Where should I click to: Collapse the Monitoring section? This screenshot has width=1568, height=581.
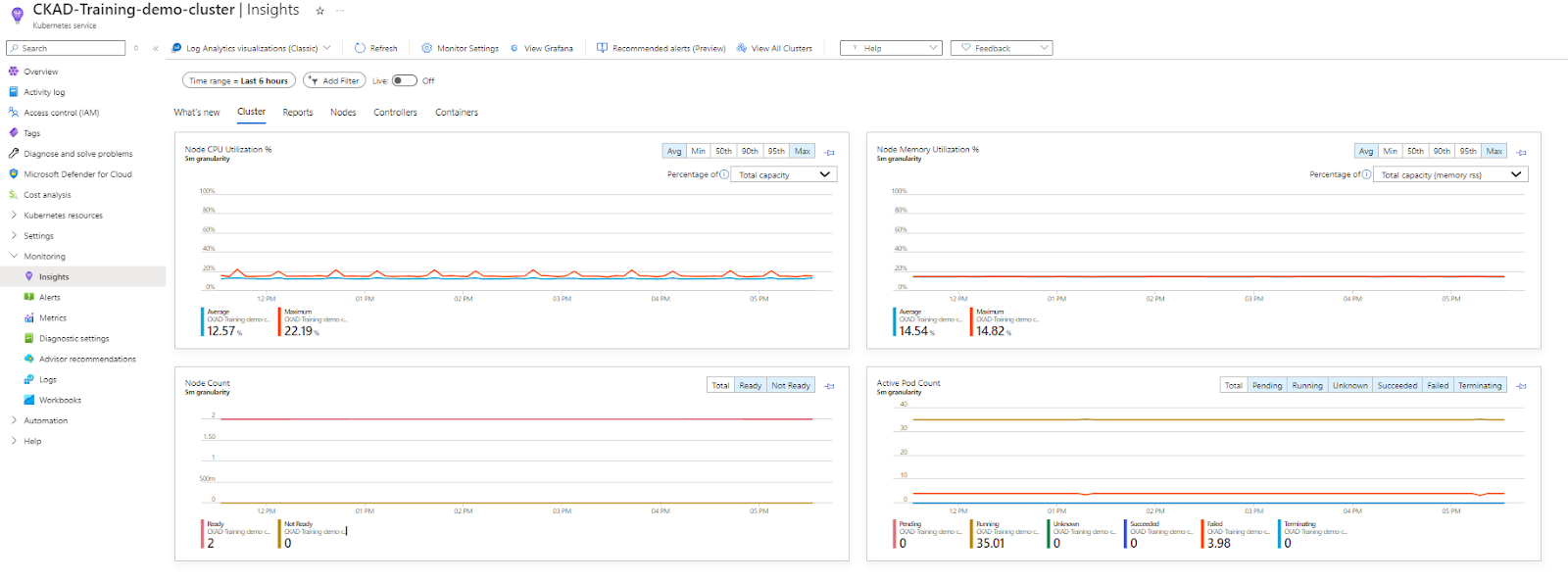click(44, 257)
